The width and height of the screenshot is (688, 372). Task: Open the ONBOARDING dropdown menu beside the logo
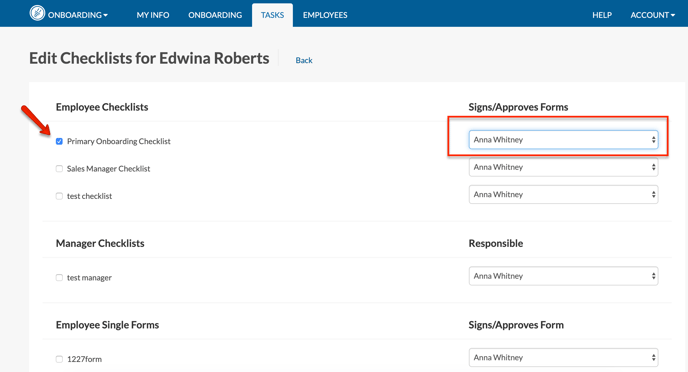coord(78,15)
